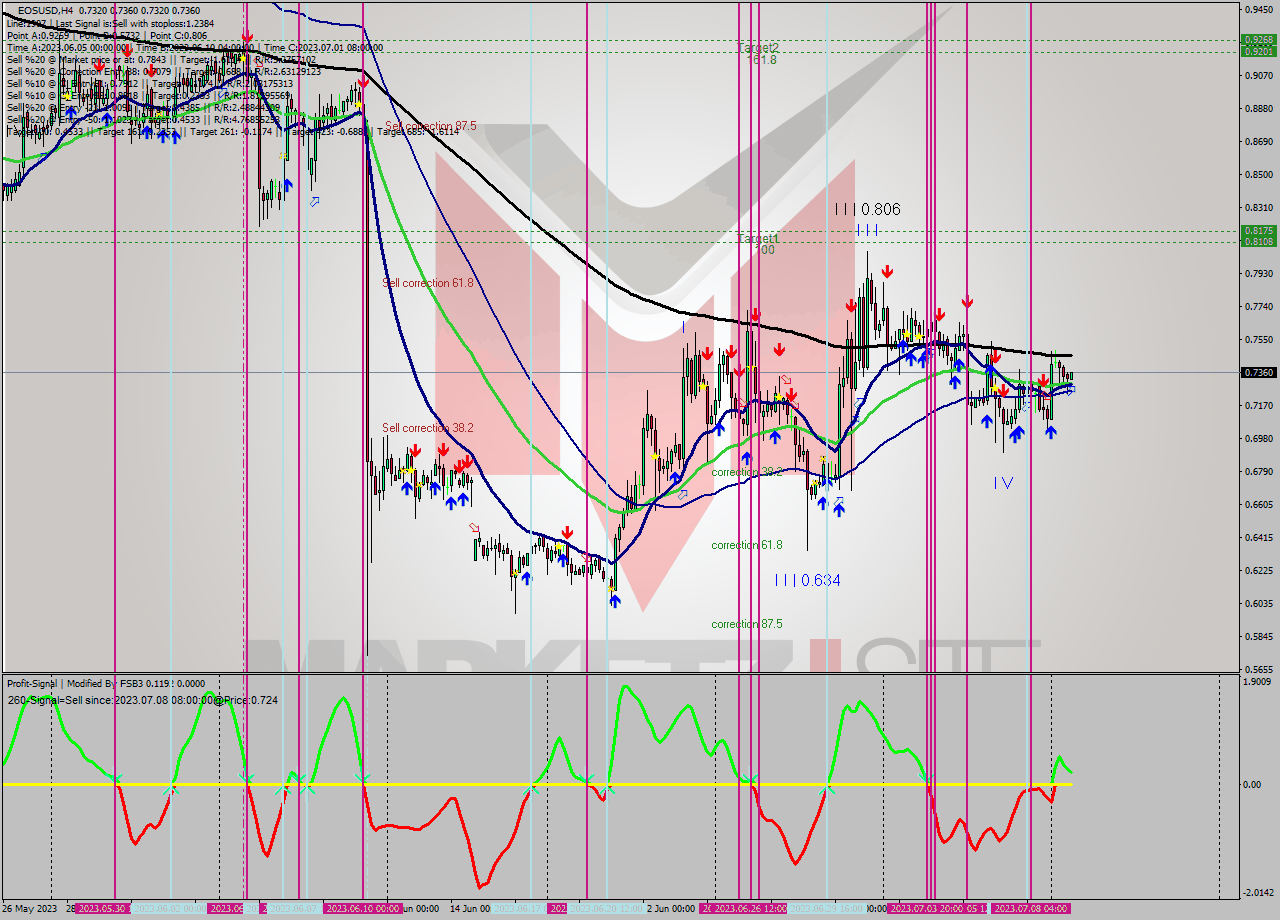Select the Target2 161.8 label
The height and width of the screenshot is (920, 1280).
click(758, 53)
